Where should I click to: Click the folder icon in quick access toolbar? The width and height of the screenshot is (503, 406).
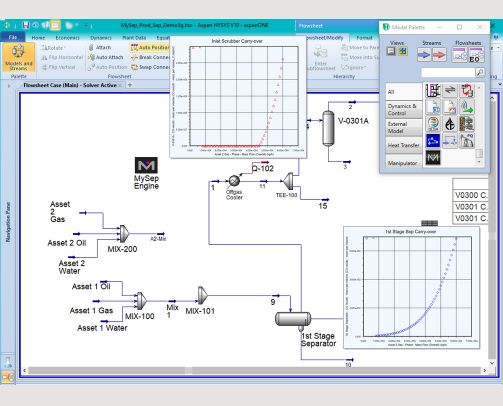[69, 25]
